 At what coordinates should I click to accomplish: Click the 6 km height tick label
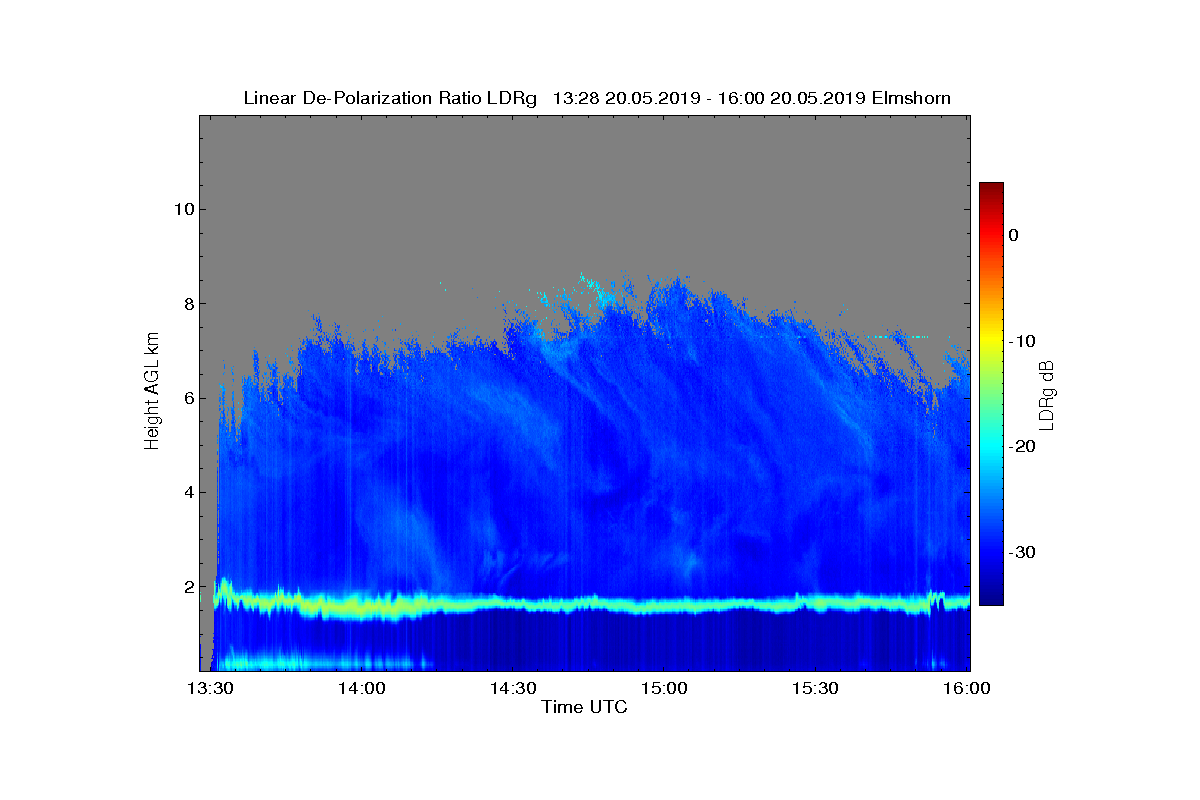pyautogui.click(x=187, y=398)
